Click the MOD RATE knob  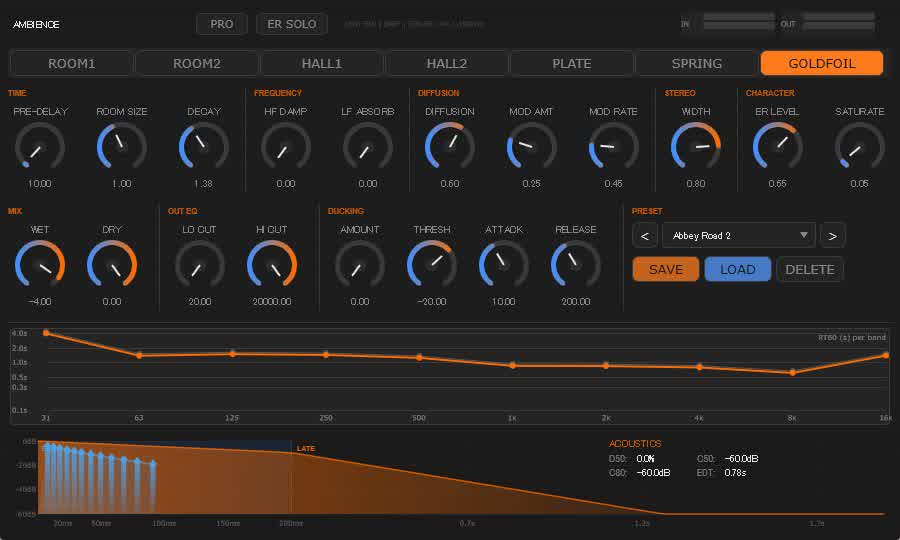coord(614,146)
